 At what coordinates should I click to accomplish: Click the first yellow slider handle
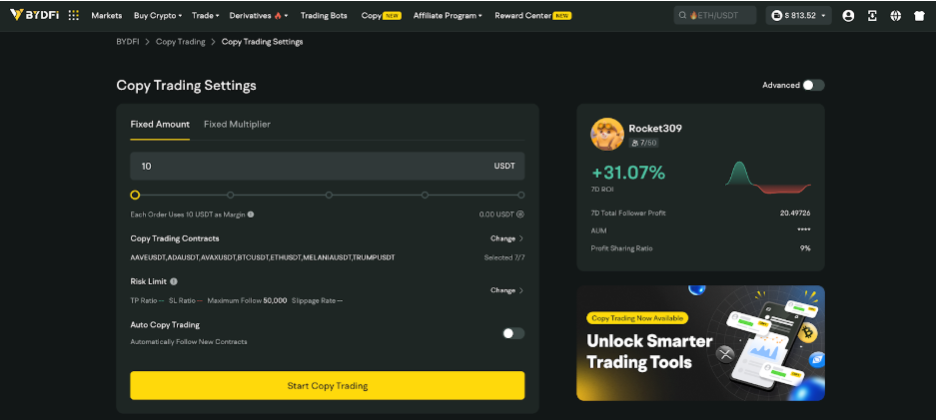pyautogui.click(x=135, y=195)
